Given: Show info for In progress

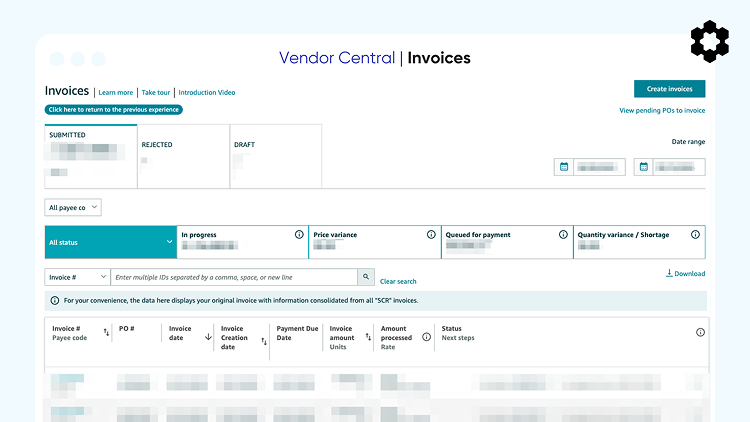Looking at the screenshot, I should tap(299, 234).
